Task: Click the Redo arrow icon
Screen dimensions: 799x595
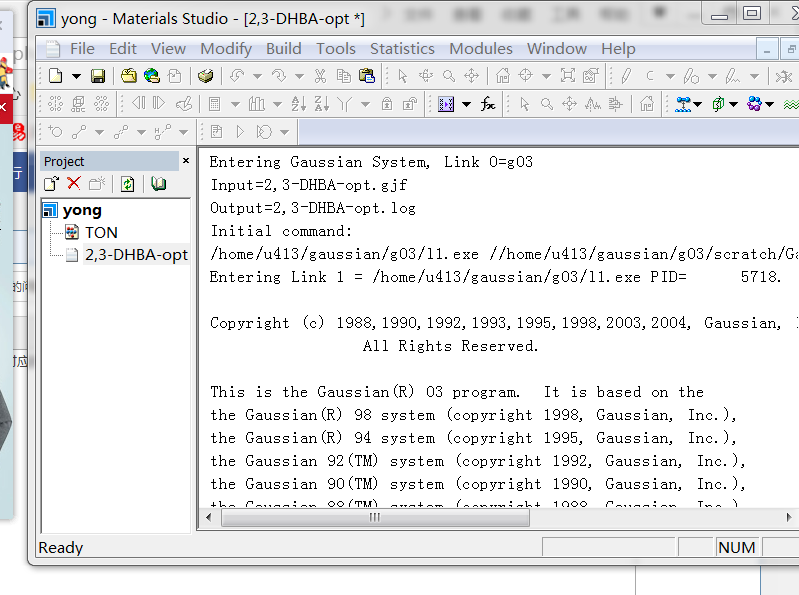Action: point(279,76)
